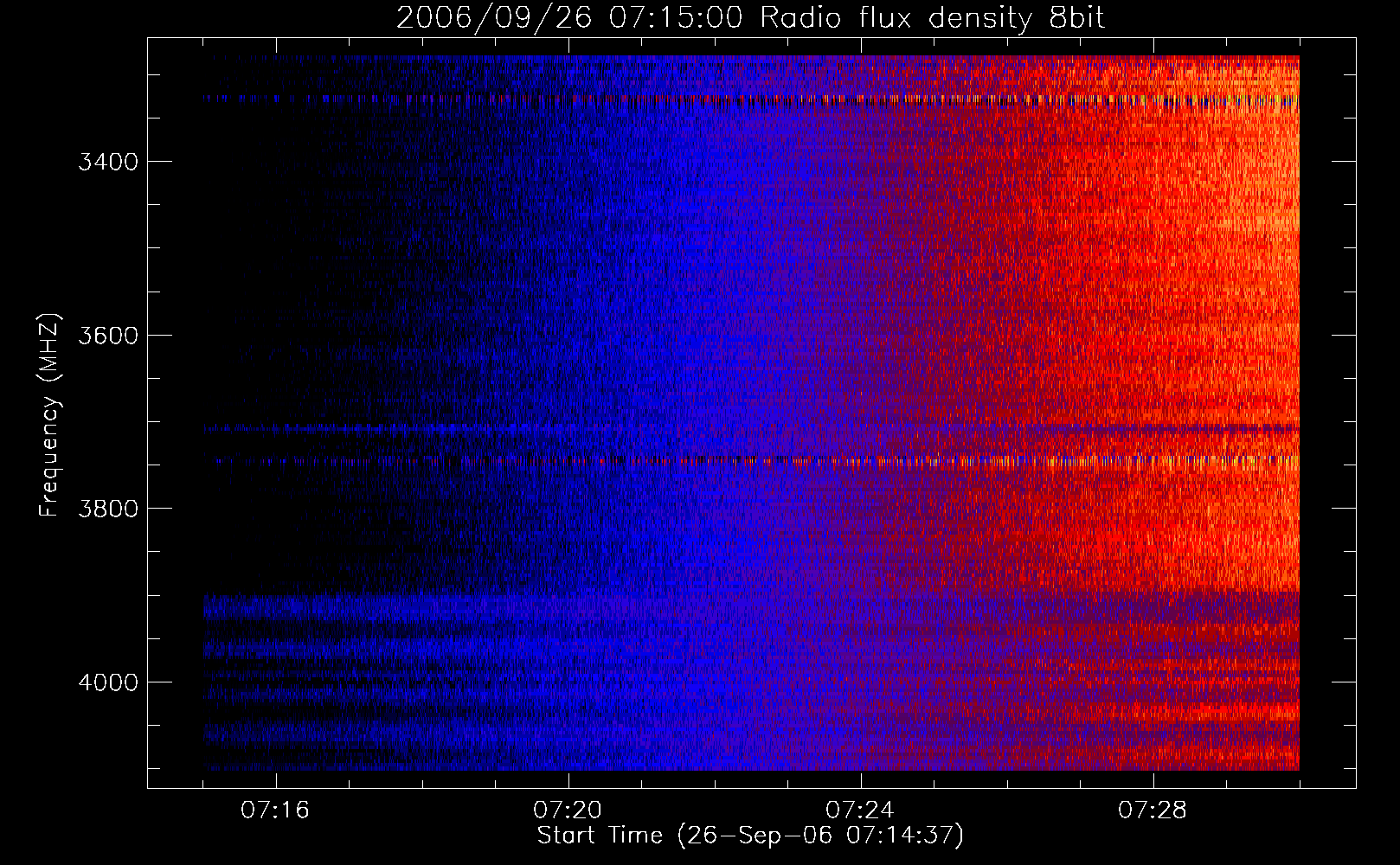Click the 'Start Time (26-Sep-06 07:14:37)' label
Viewport: 1400px width, 865px height.
pos(750,836)
